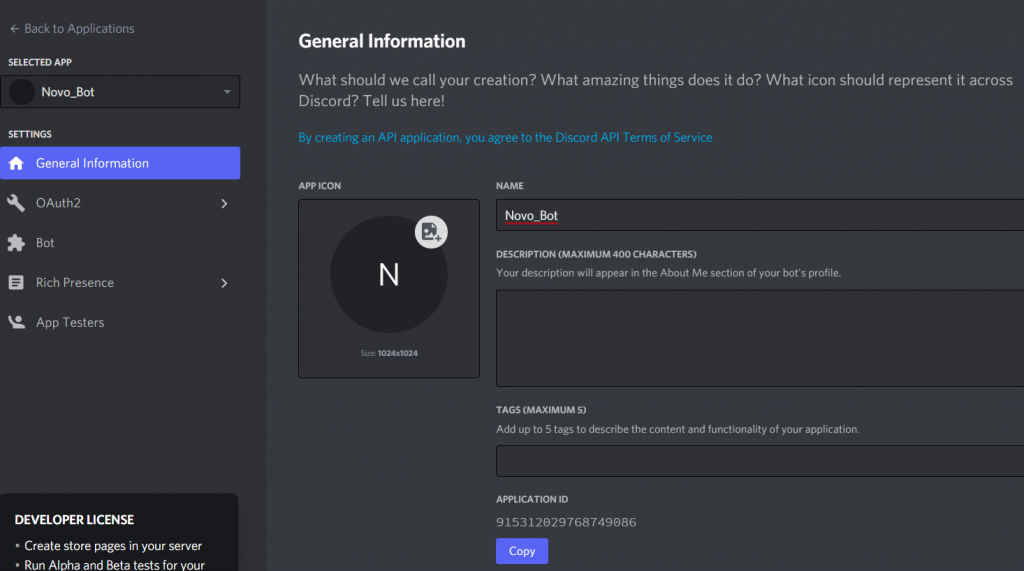The width and height of the screenshot is (1024, 571).
Task: Open the selected app Novo_Bot dropdown
Action: click(x=120, y=92)
